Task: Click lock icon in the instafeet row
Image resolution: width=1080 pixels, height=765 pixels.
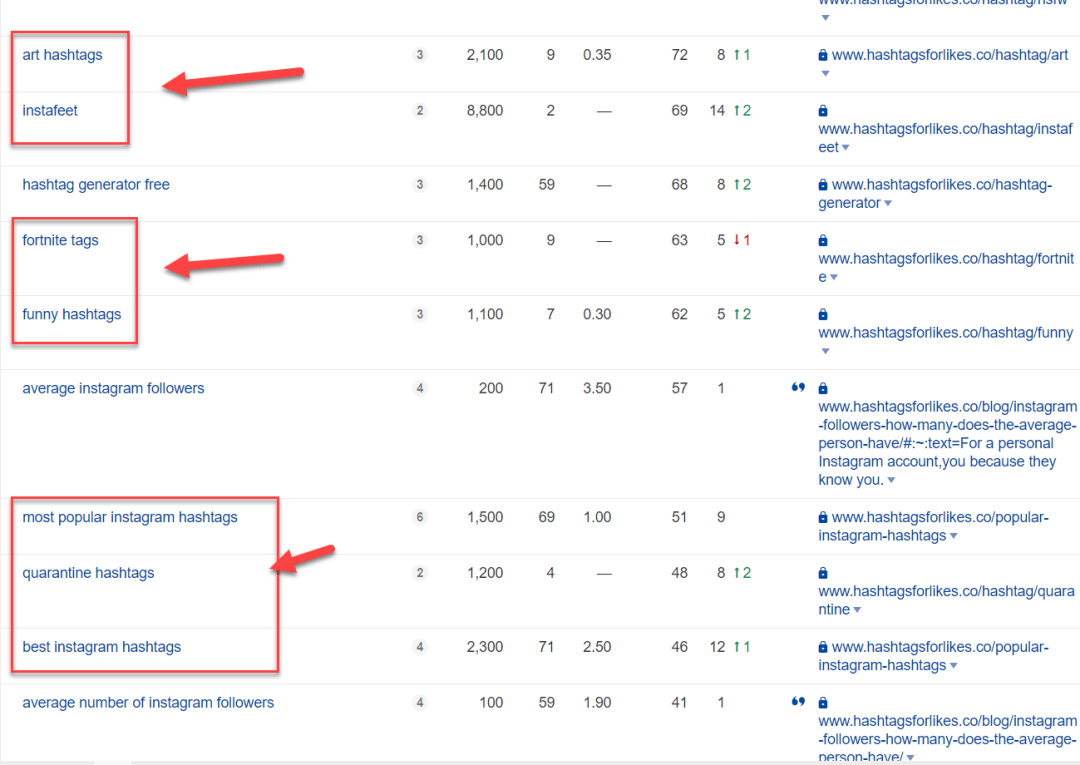Action: pos(822,111)
